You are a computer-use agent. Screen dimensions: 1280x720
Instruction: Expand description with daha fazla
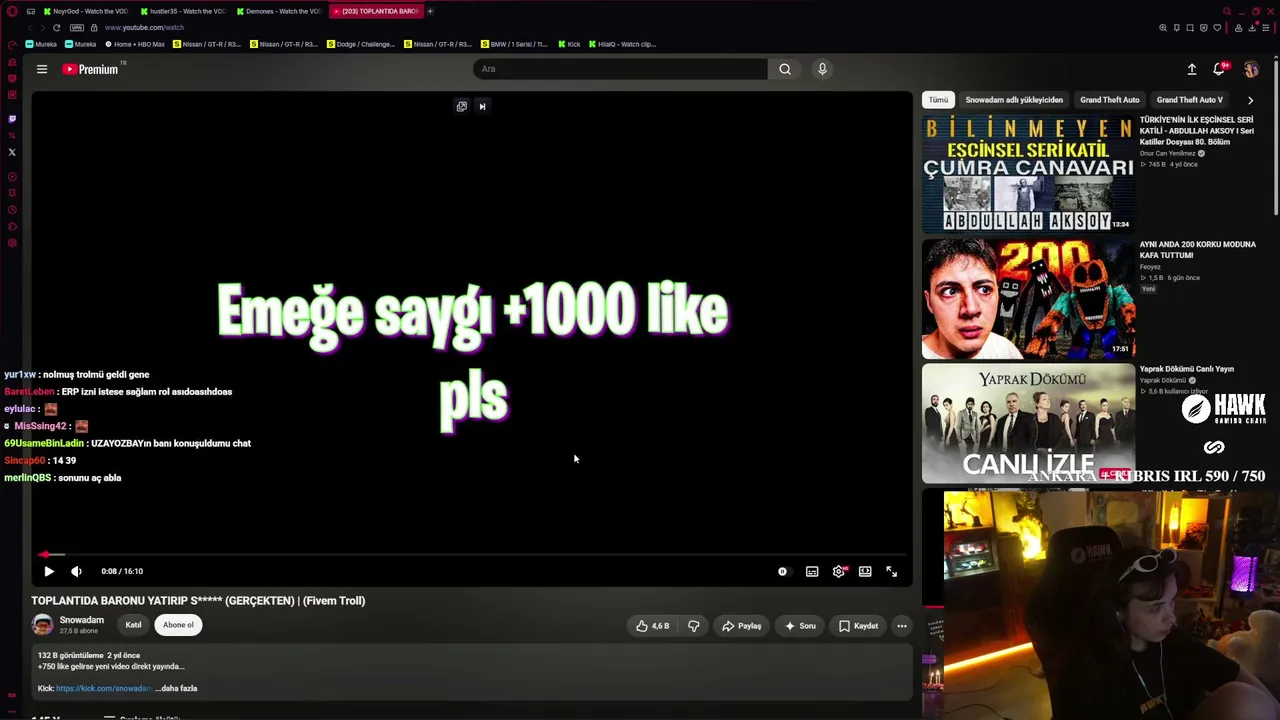(176, 688)
